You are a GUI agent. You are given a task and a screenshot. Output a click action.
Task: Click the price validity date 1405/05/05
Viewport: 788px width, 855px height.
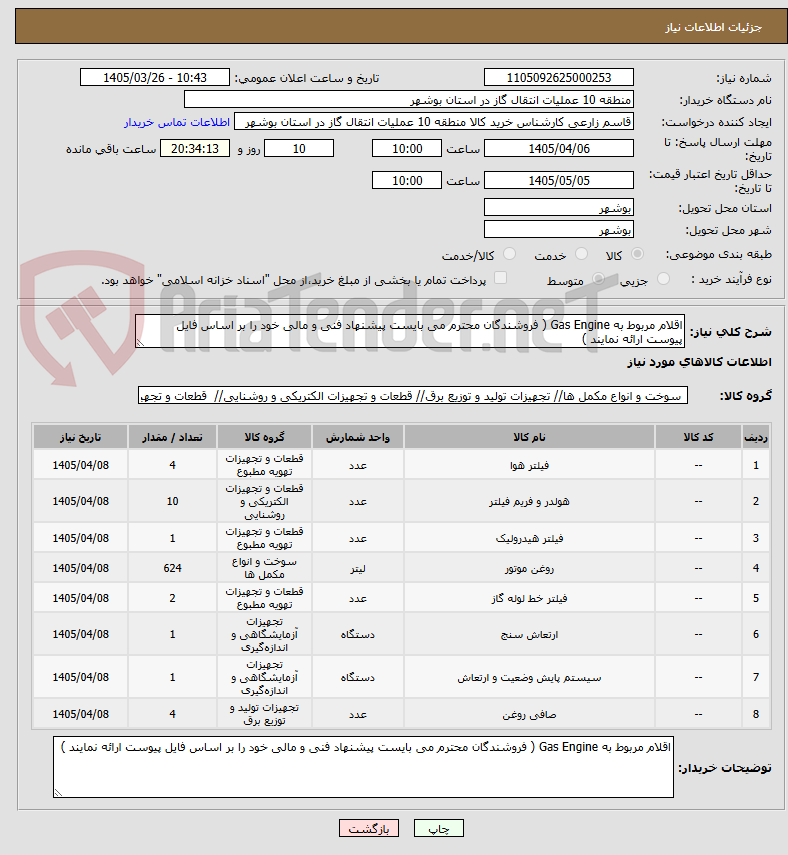(x=558, y=180)
